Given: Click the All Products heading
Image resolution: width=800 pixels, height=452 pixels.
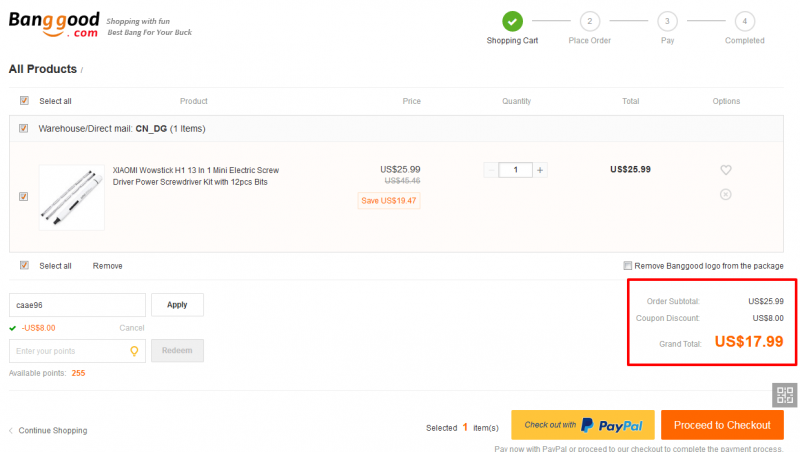Looking at the screenshot, I should [43, 69].
